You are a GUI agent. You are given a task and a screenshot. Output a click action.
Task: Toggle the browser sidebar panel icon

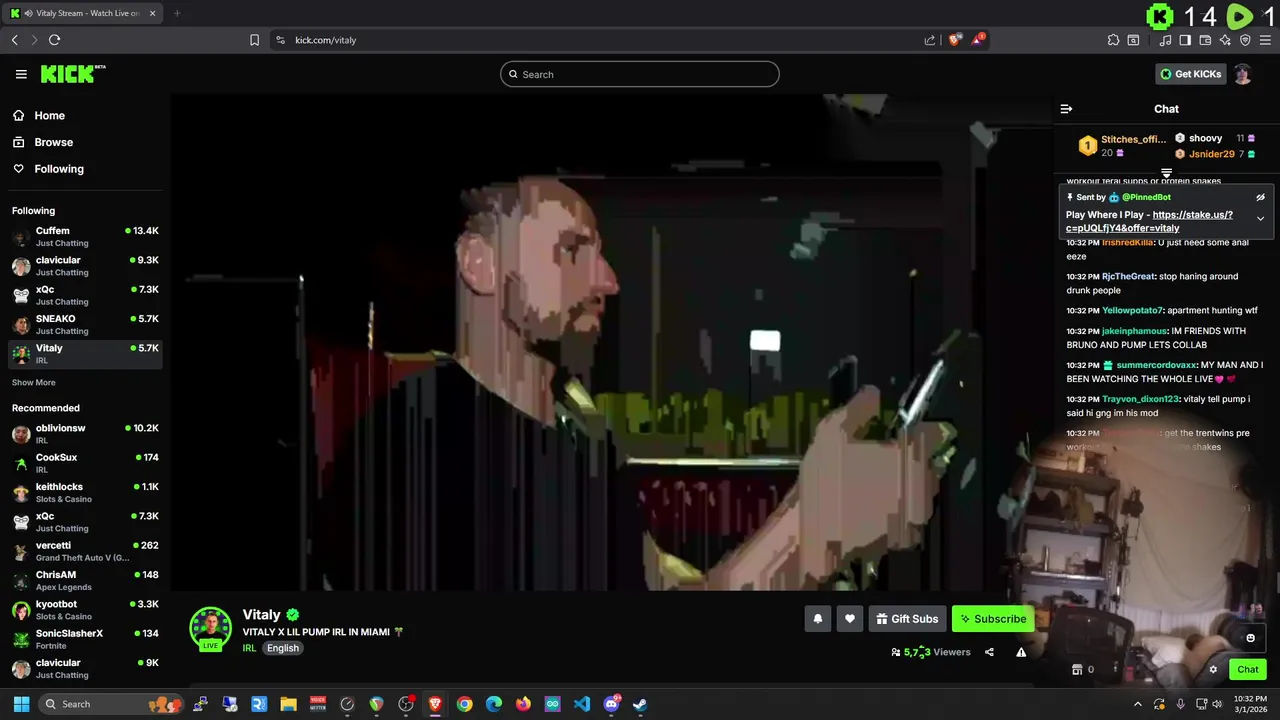tap(1185, 40)
